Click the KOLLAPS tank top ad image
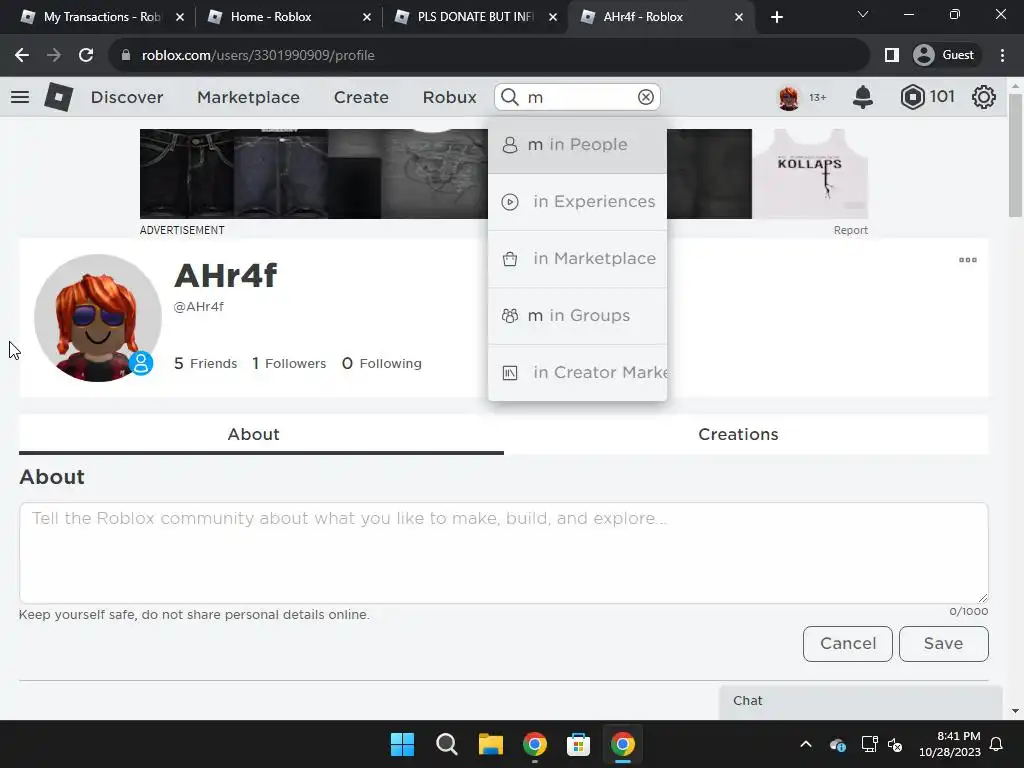The image size is (1024, 768). click(x=810, y=174)
